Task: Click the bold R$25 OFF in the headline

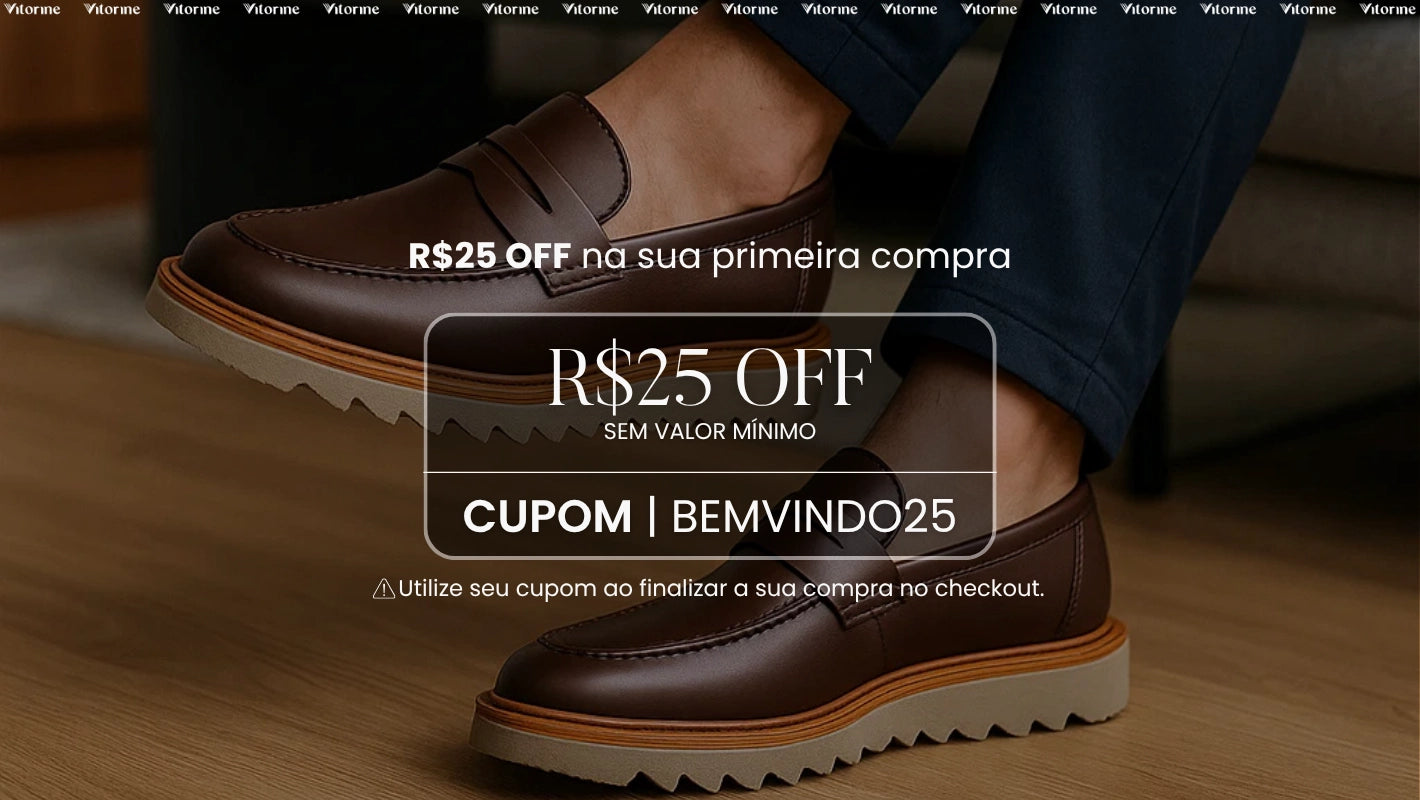Action: click(489, 256)
